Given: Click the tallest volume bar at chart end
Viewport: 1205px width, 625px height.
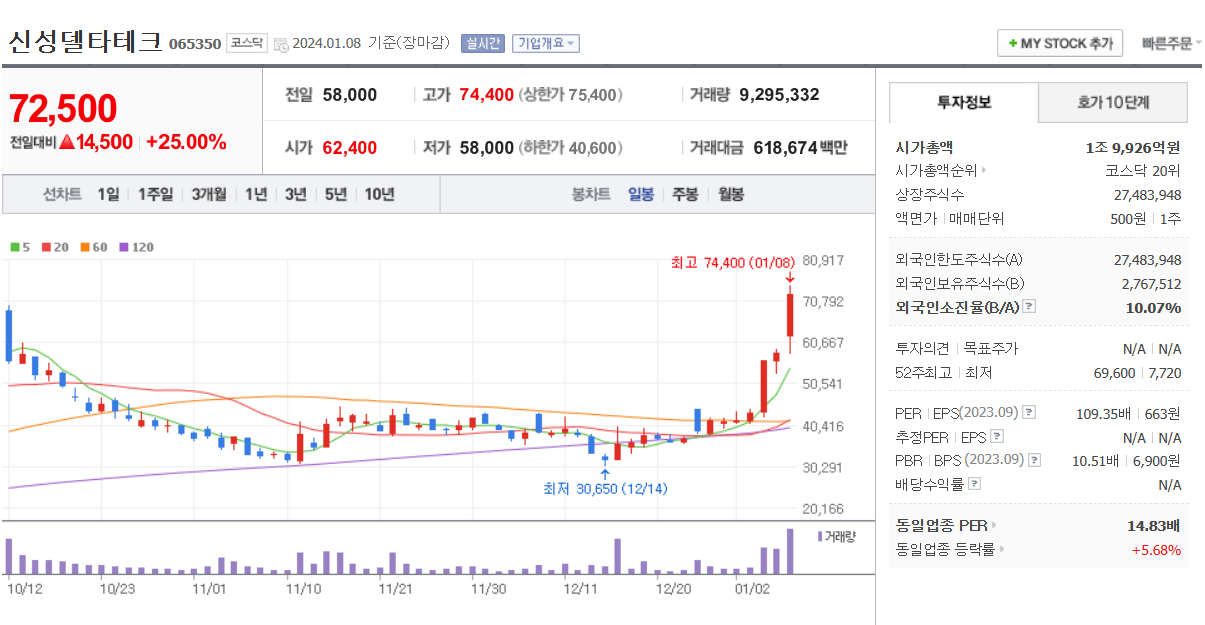Looking at the screenshot, I should (x=790, y=551).
